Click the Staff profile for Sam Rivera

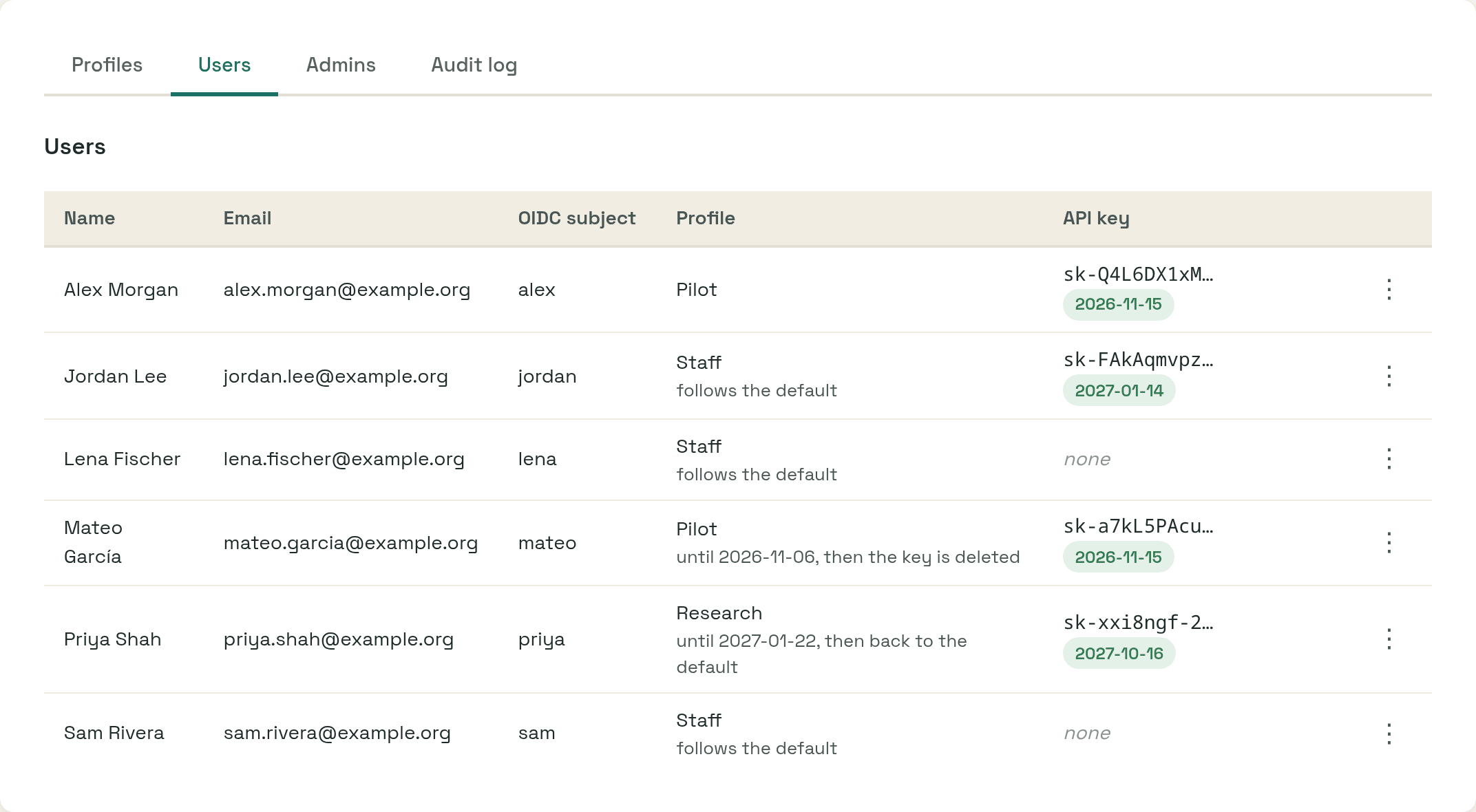click(699, 720)
